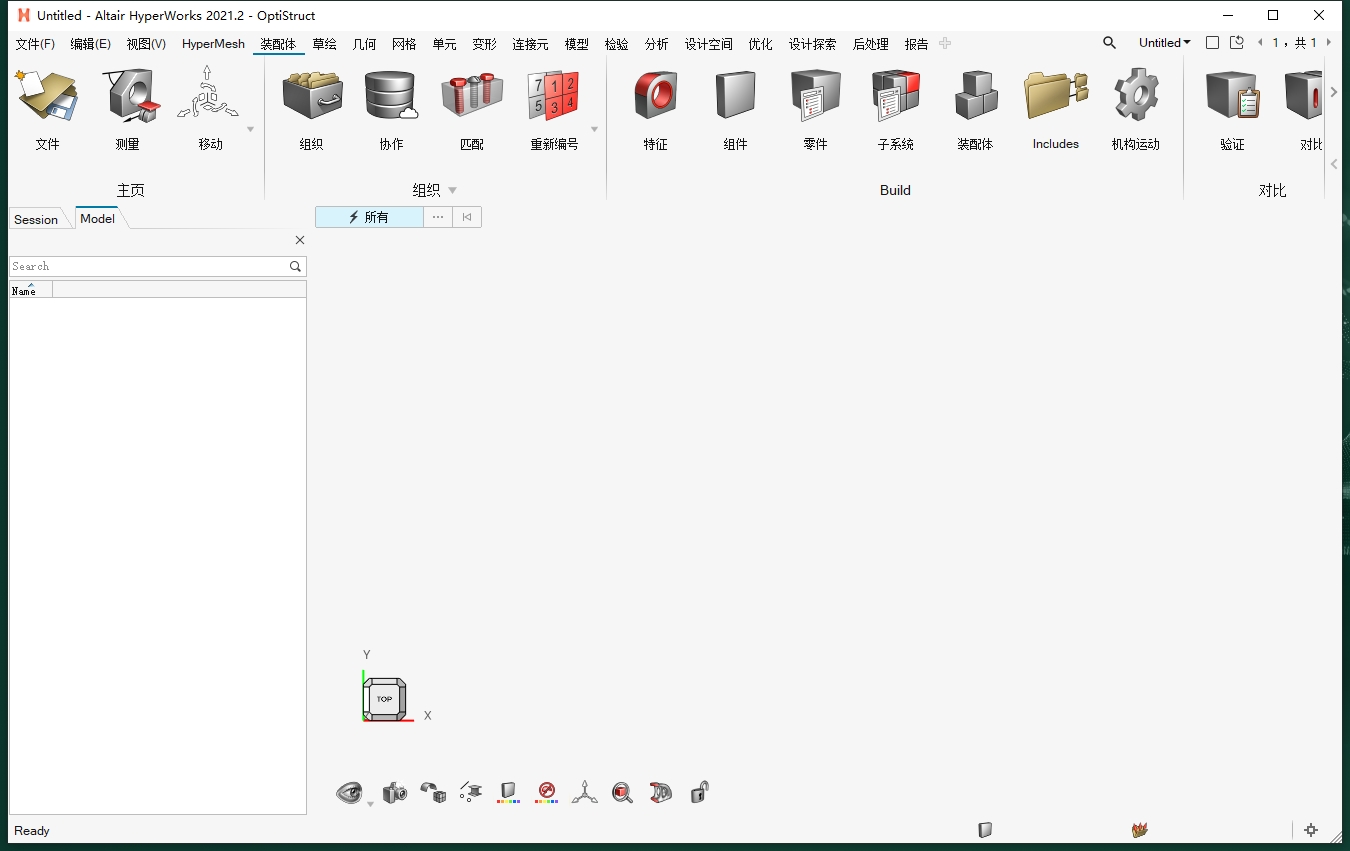Viewport: 1350px width, 851px height.
Task: Open the Untitled page dropdown
Action: pyautogui.click(x=1164, y=43)
